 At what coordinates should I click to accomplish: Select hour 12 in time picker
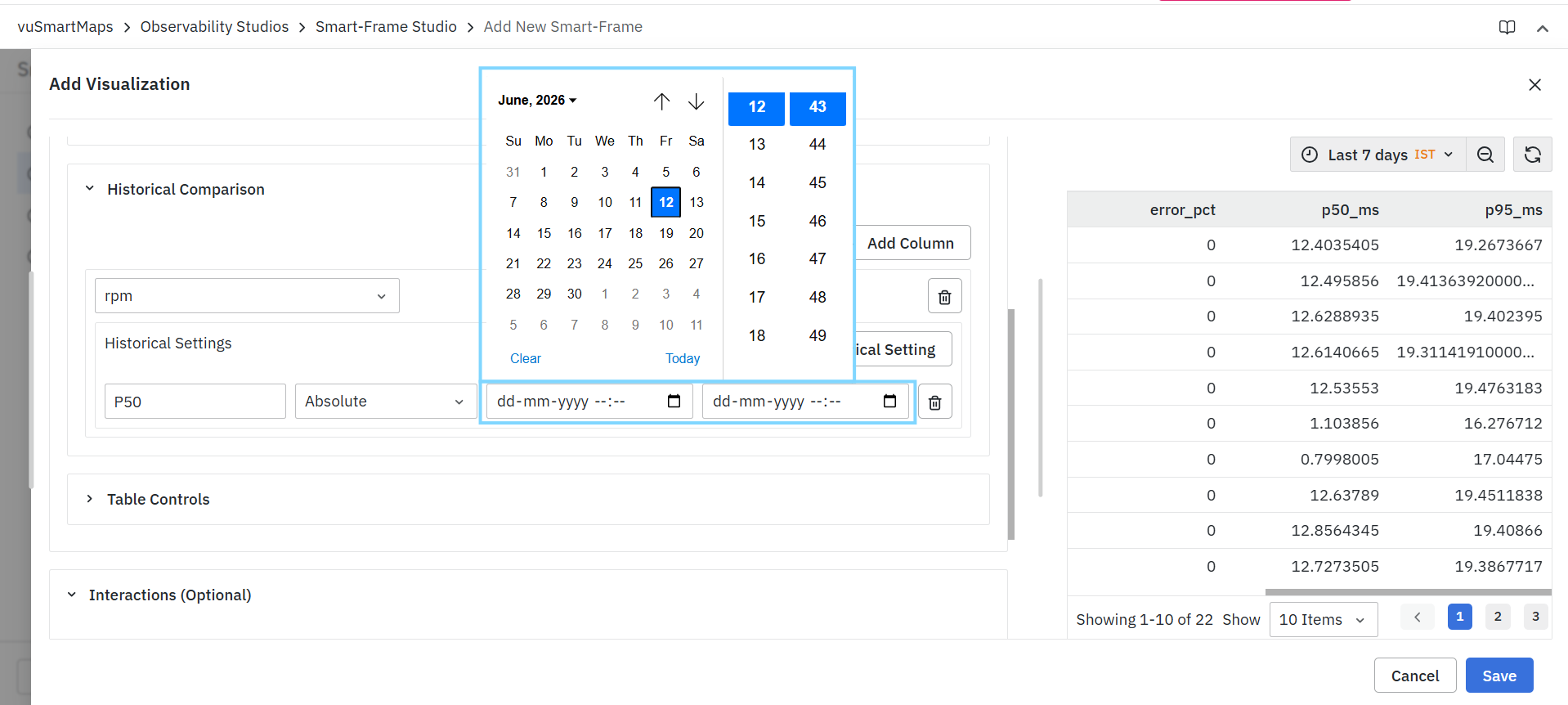[x=757, y=107]
